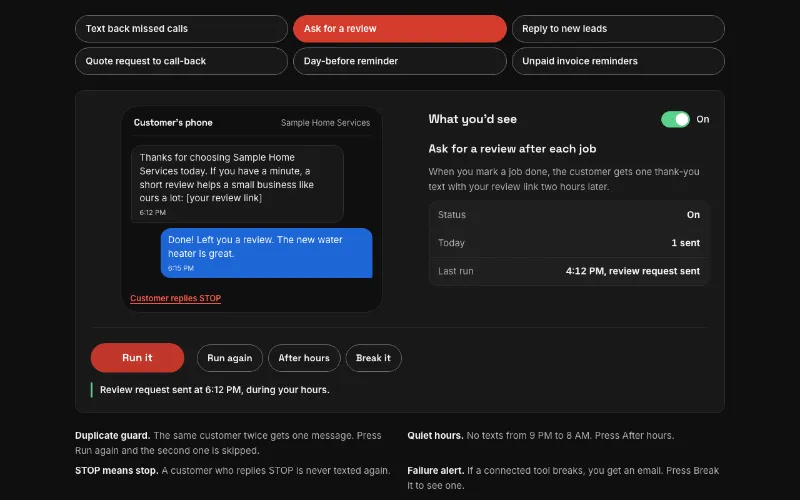Click the Ask for a review after each job heading
Screen dimensions: 800x500
tap(512, 149)
